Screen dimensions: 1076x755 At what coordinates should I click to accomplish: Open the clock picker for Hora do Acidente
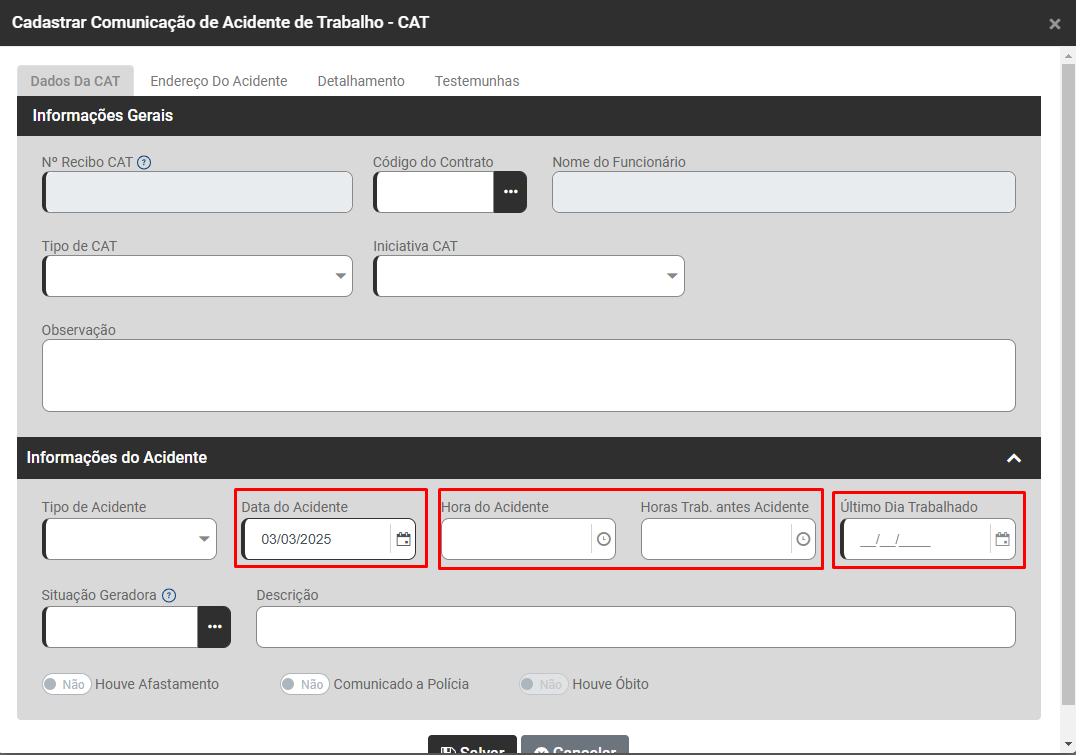[x=603, y=539]
